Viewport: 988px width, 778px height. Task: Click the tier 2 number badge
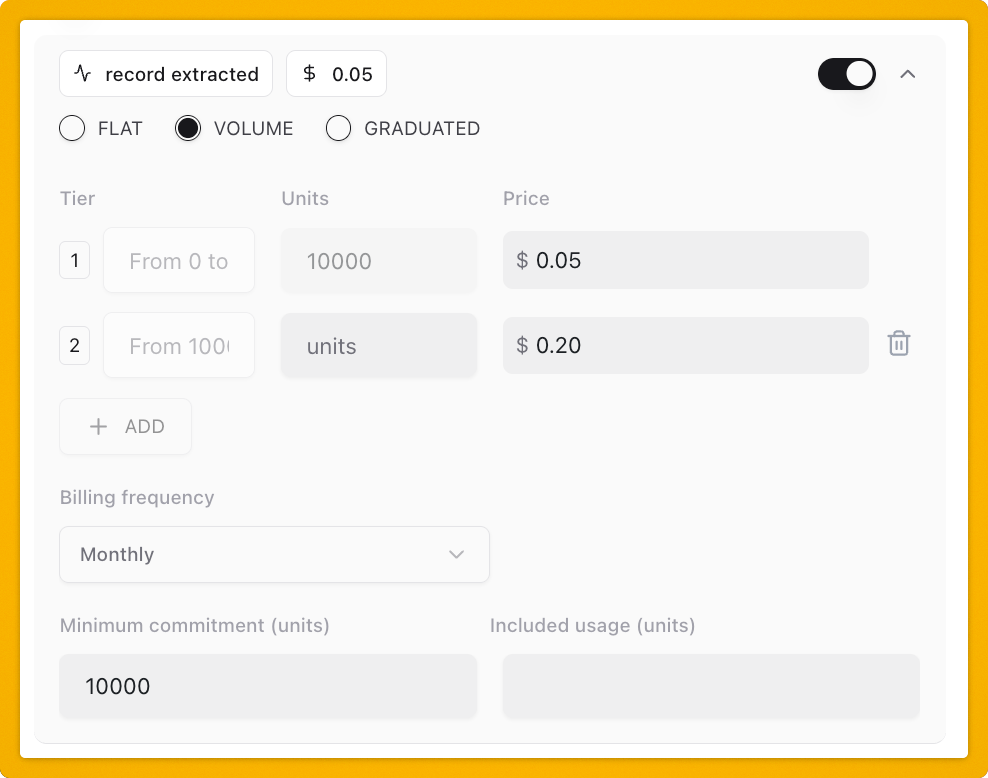74,345
